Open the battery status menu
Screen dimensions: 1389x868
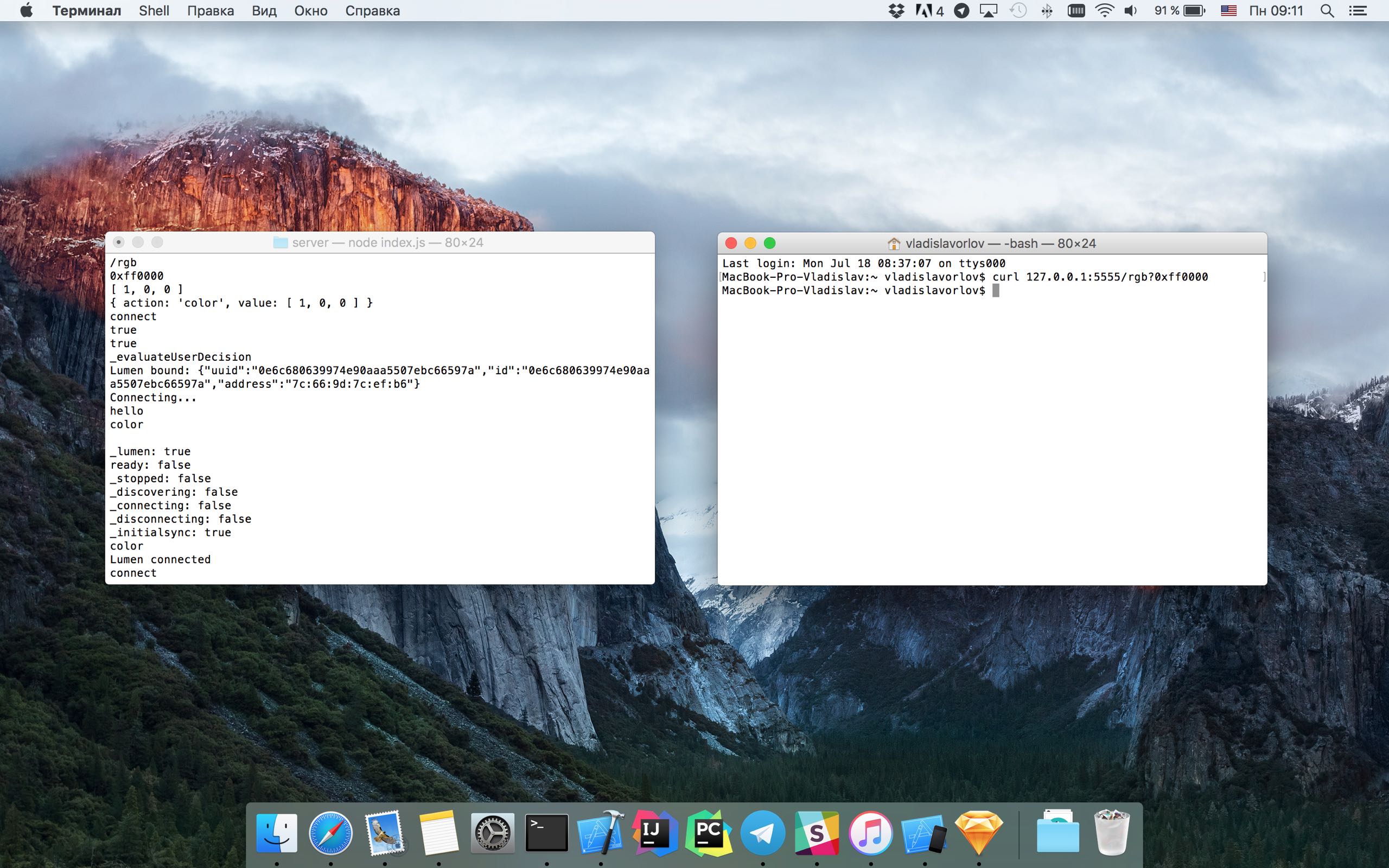click(1194, 10)
